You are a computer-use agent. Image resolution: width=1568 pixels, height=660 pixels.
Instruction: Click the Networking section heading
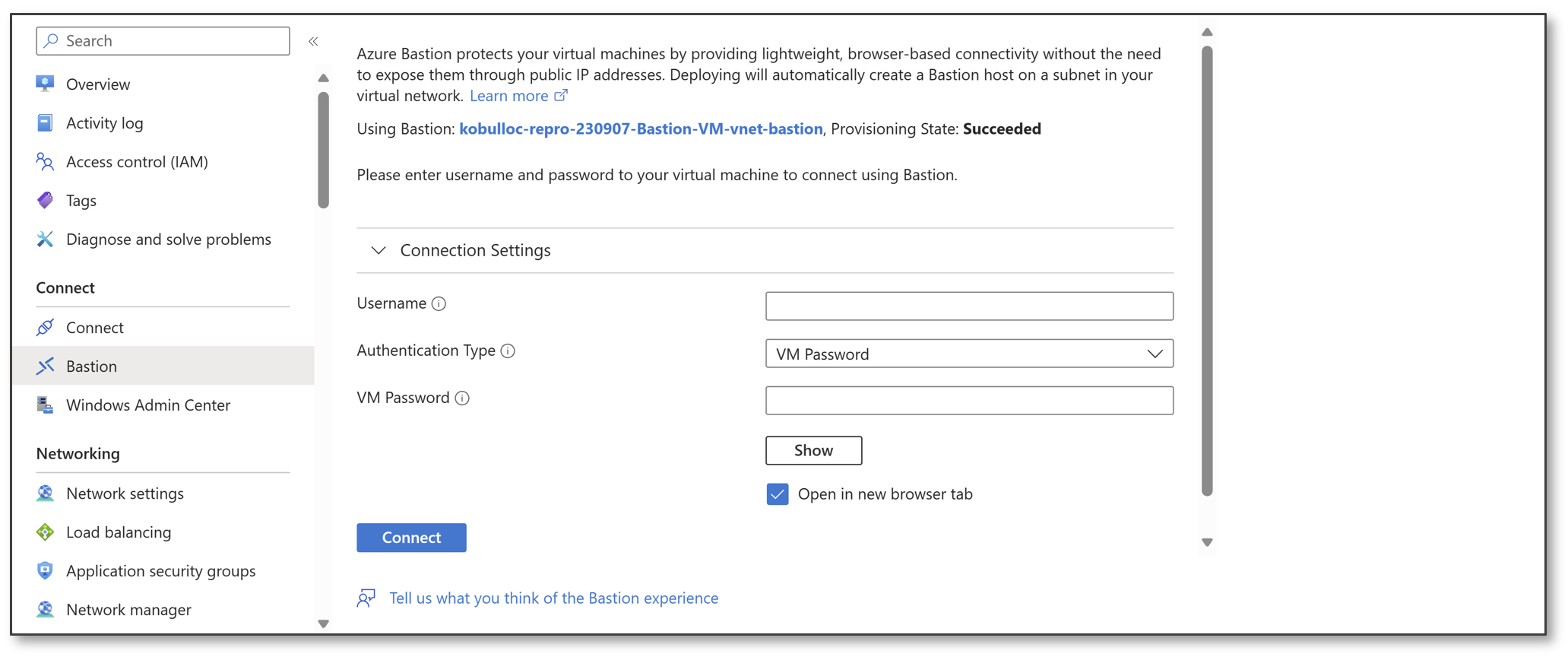pyautogui.click(x=78, y=453)
